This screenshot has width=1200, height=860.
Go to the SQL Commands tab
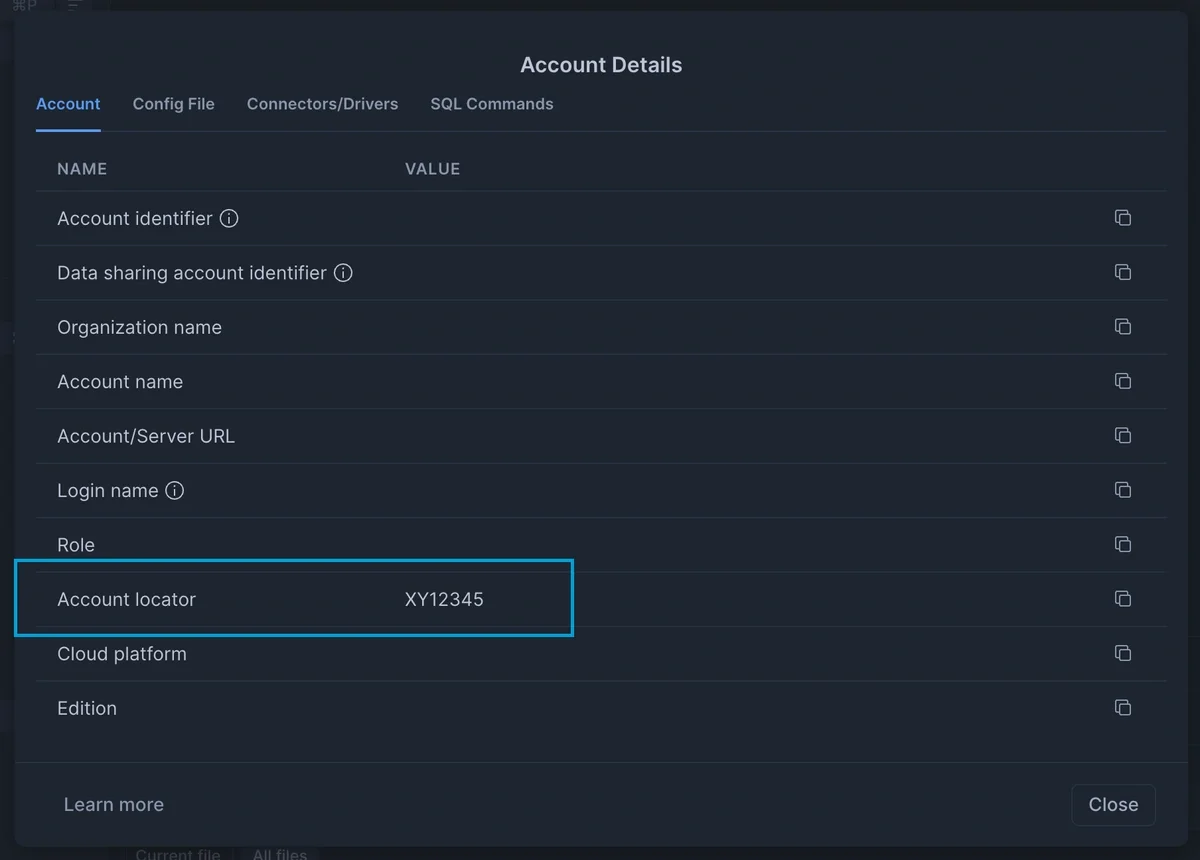[x=491, y=104]
